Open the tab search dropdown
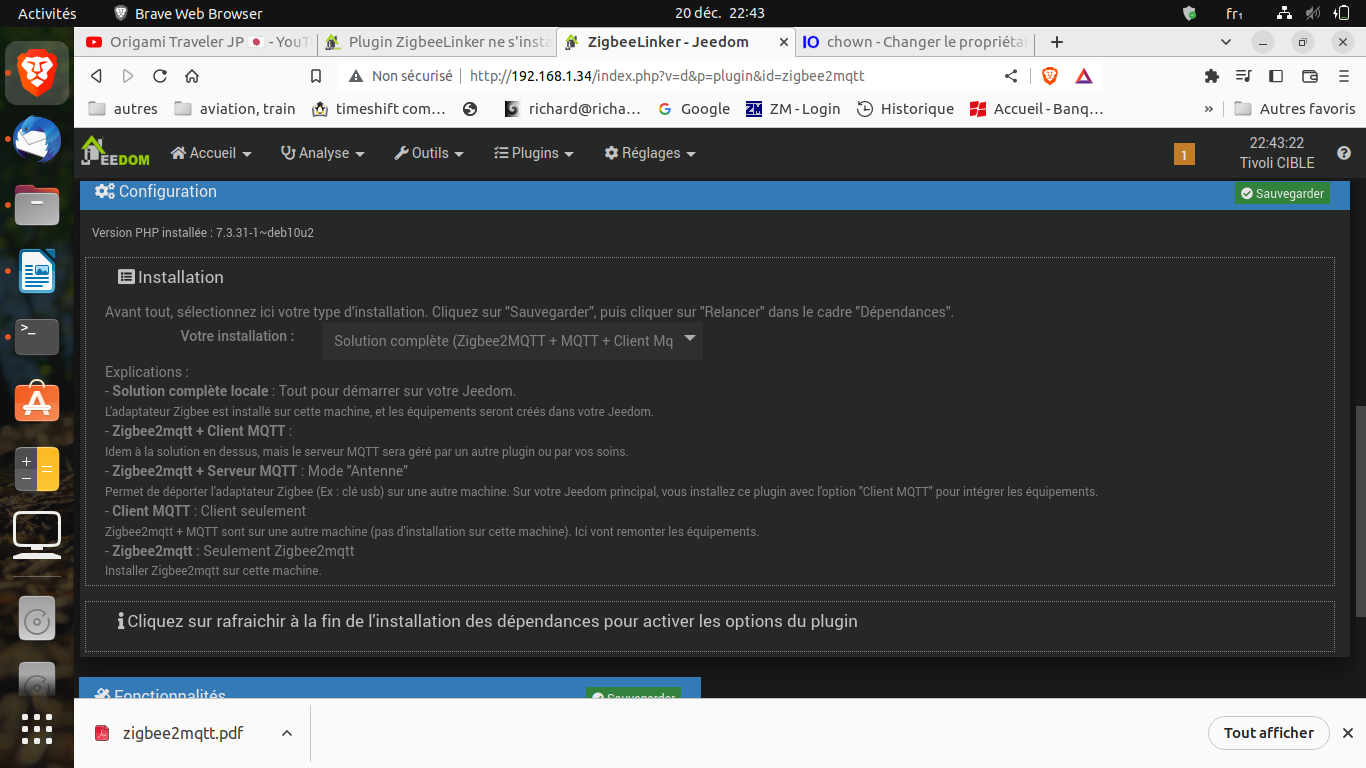 point(1227,42)
